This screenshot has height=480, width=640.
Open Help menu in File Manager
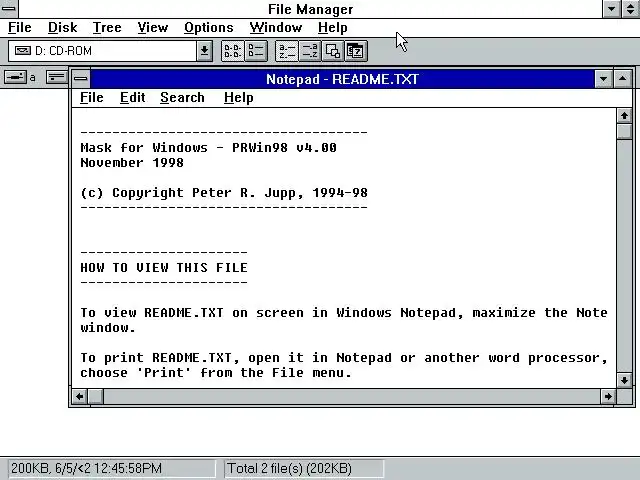click(333, 27)
